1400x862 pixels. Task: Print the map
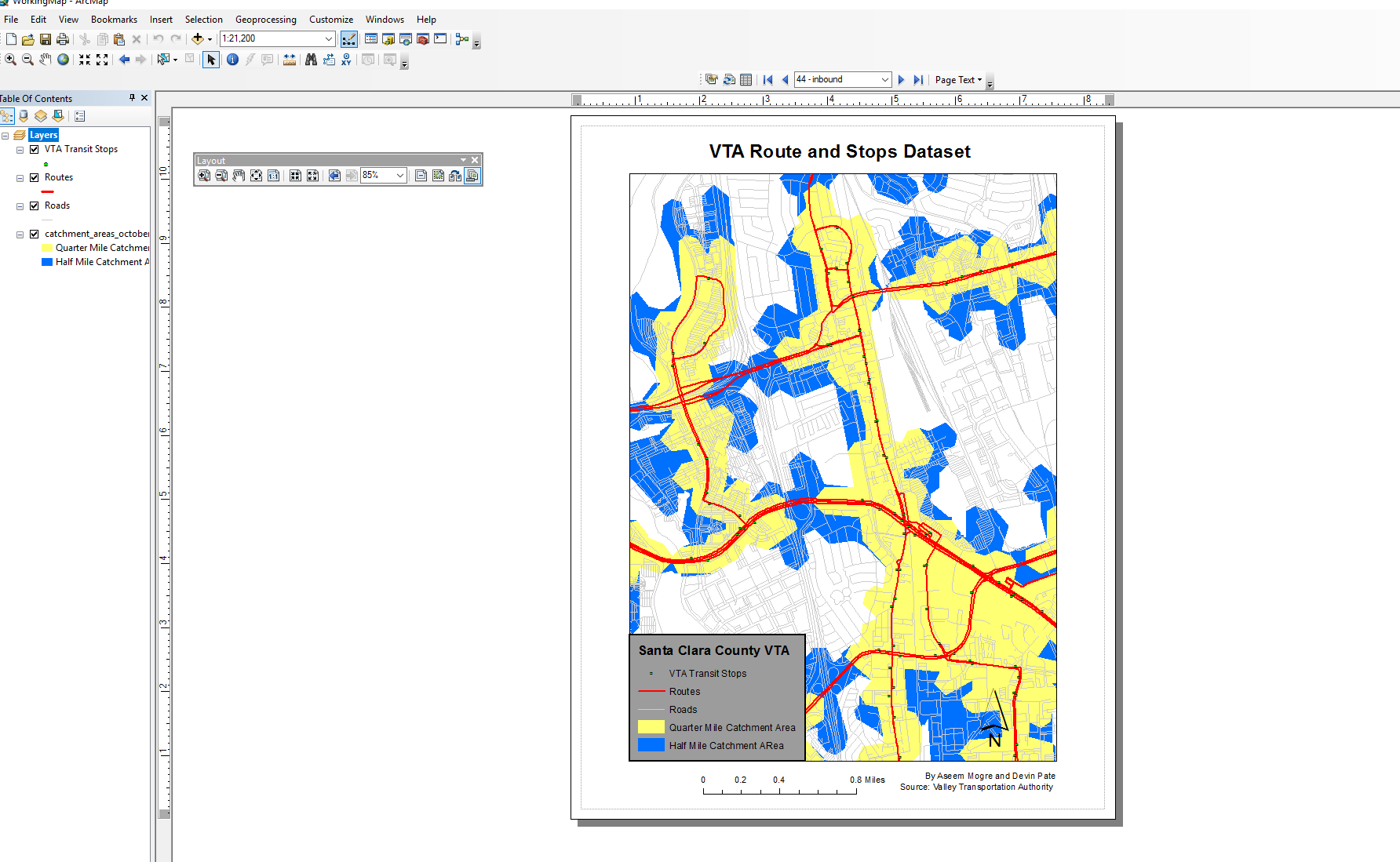tap(63, 38)
